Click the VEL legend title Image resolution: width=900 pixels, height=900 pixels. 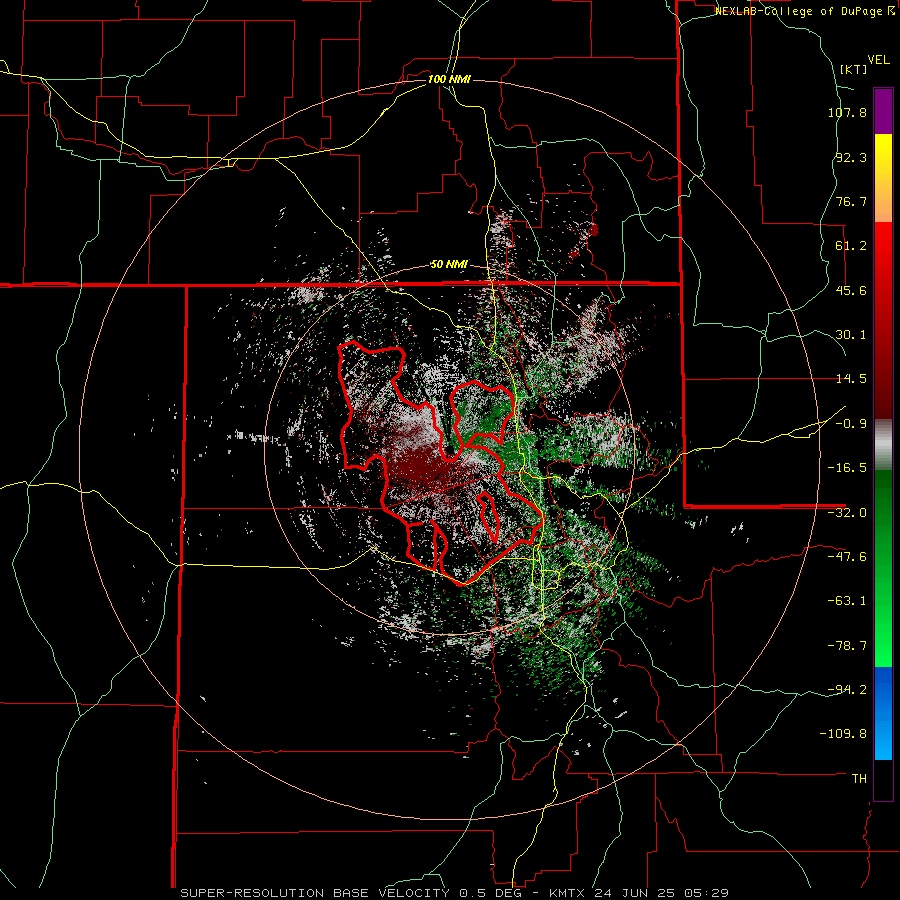coord(878,60)
